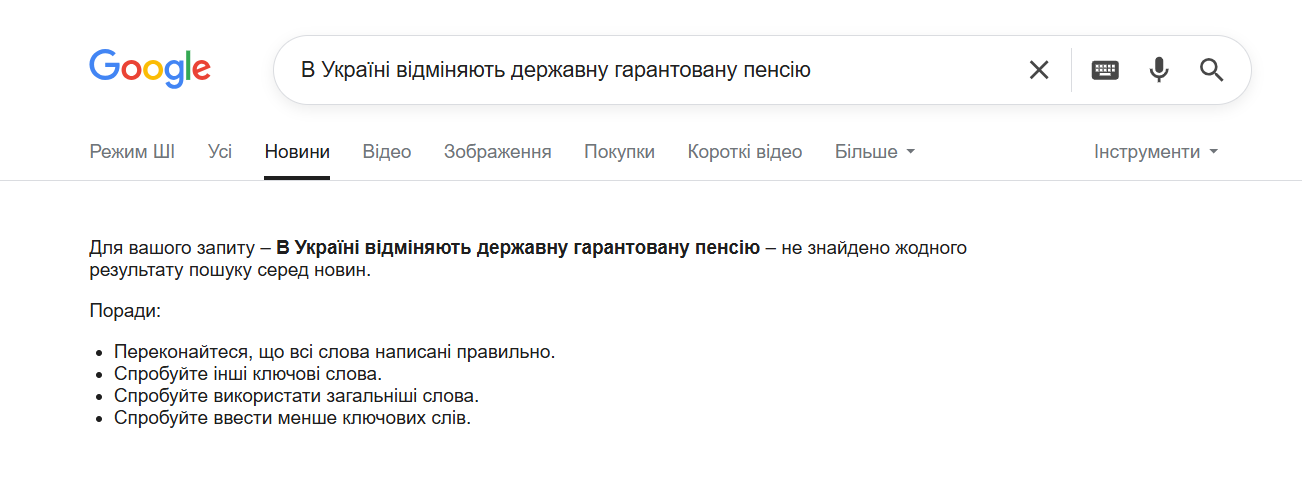1302x495 pixels.
Task: Open the on-screen keyboard input tool
Action: (x=1105, y=70)
